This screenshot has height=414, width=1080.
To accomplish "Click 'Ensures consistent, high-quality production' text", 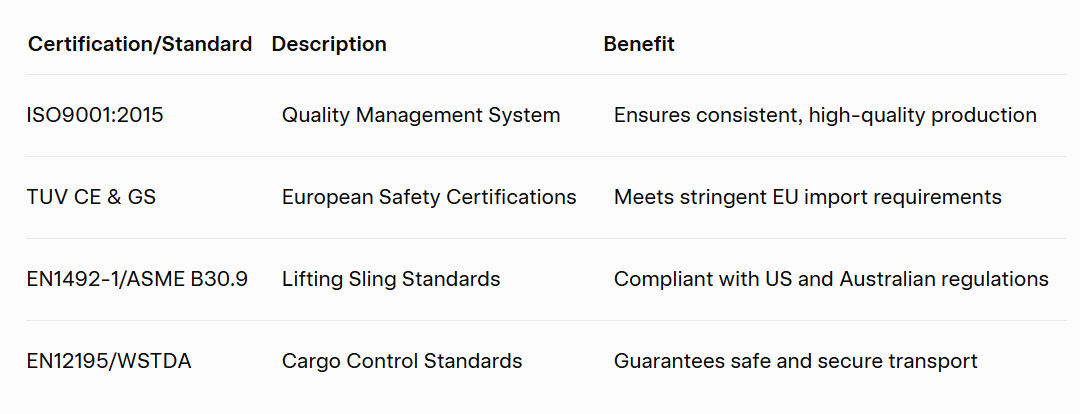I will point(825,115).
